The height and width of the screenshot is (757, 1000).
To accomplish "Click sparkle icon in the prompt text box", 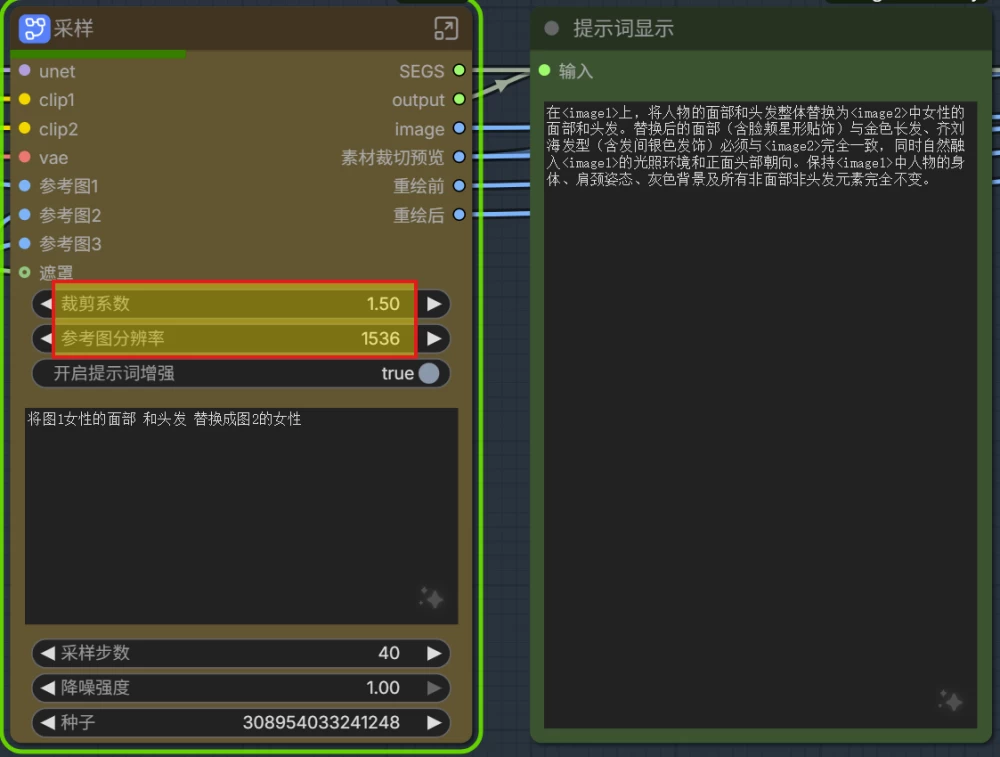I will pos(432,598).
